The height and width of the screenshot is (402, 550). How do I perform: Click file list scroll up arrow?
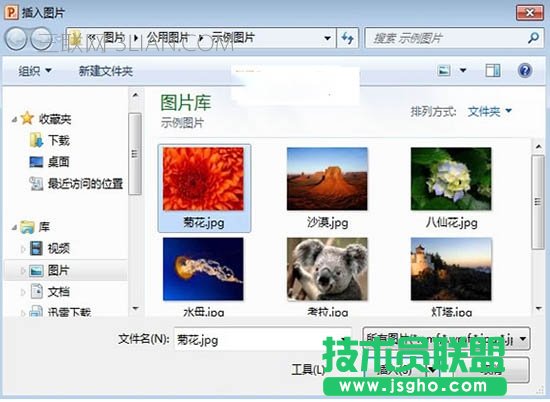538,146
